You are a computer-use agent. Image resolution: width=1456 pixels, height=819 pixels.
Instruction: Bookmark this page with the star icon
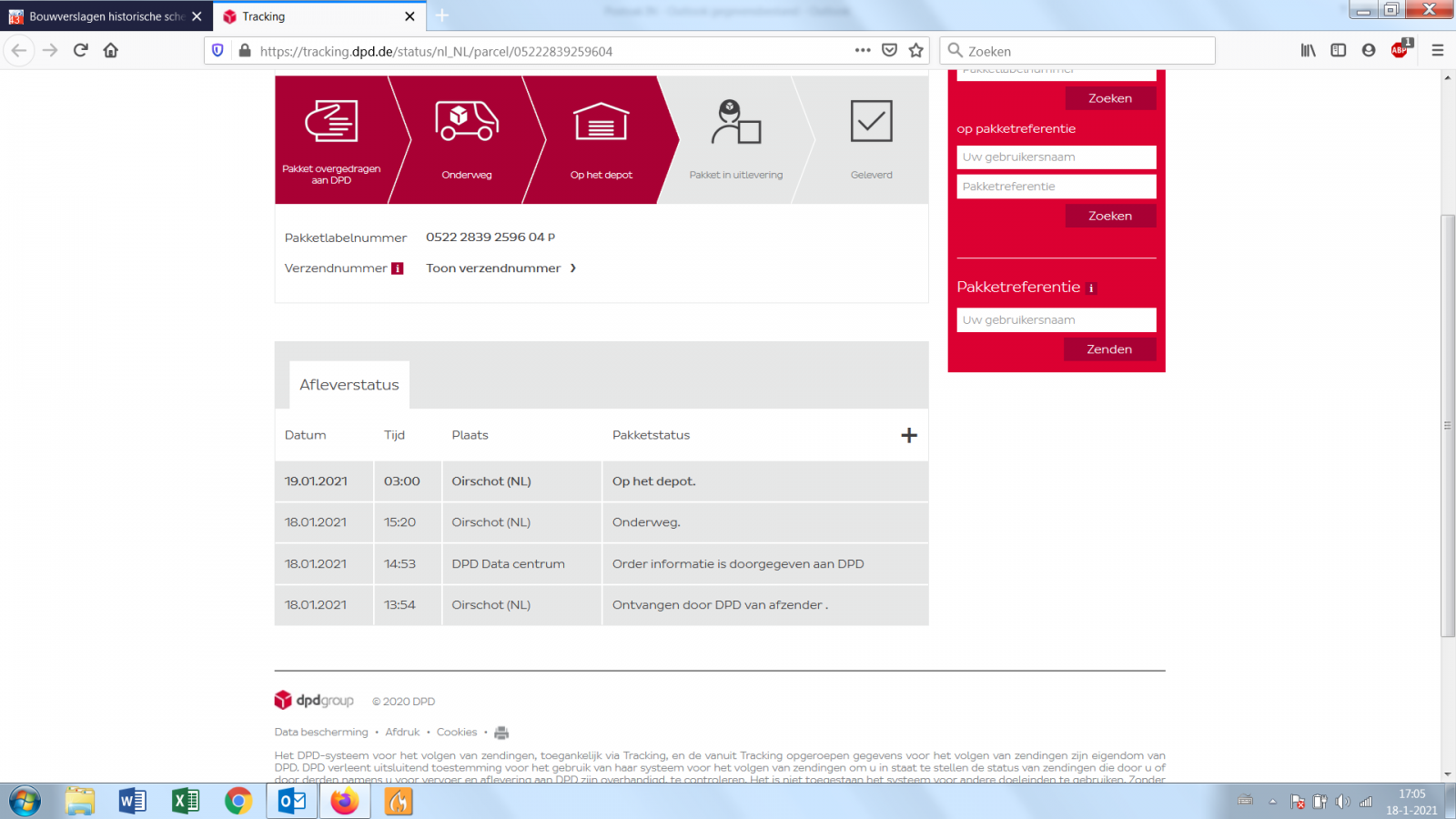coord(916,50)
